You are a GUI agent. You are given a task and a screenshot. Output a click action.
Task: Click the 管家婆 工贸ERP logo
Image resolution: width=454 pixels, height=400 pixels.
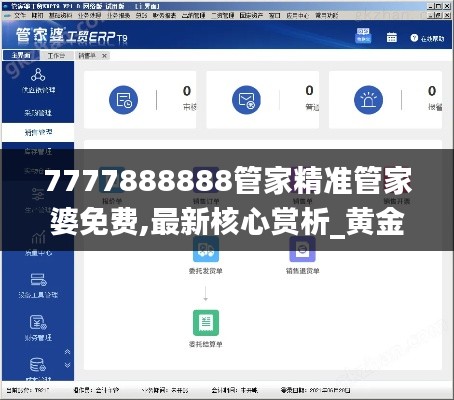coord(72,36)
